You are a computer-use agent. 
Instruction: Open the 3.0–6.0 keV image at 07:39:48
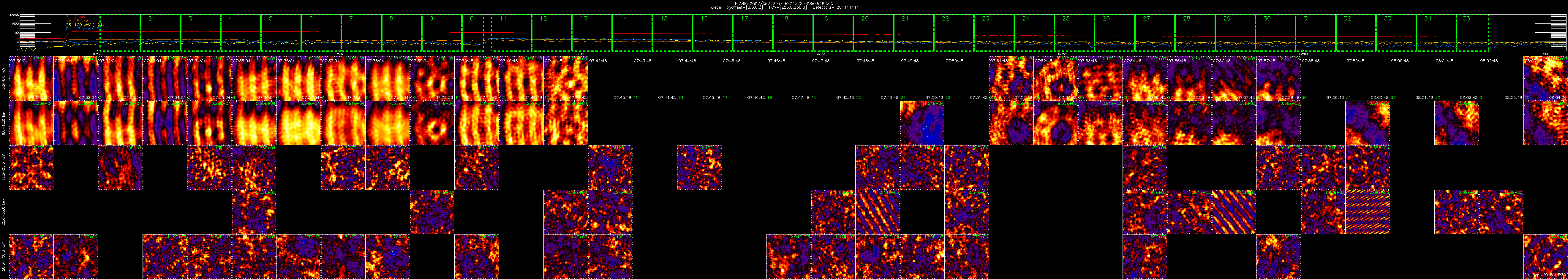pos(477,78)
